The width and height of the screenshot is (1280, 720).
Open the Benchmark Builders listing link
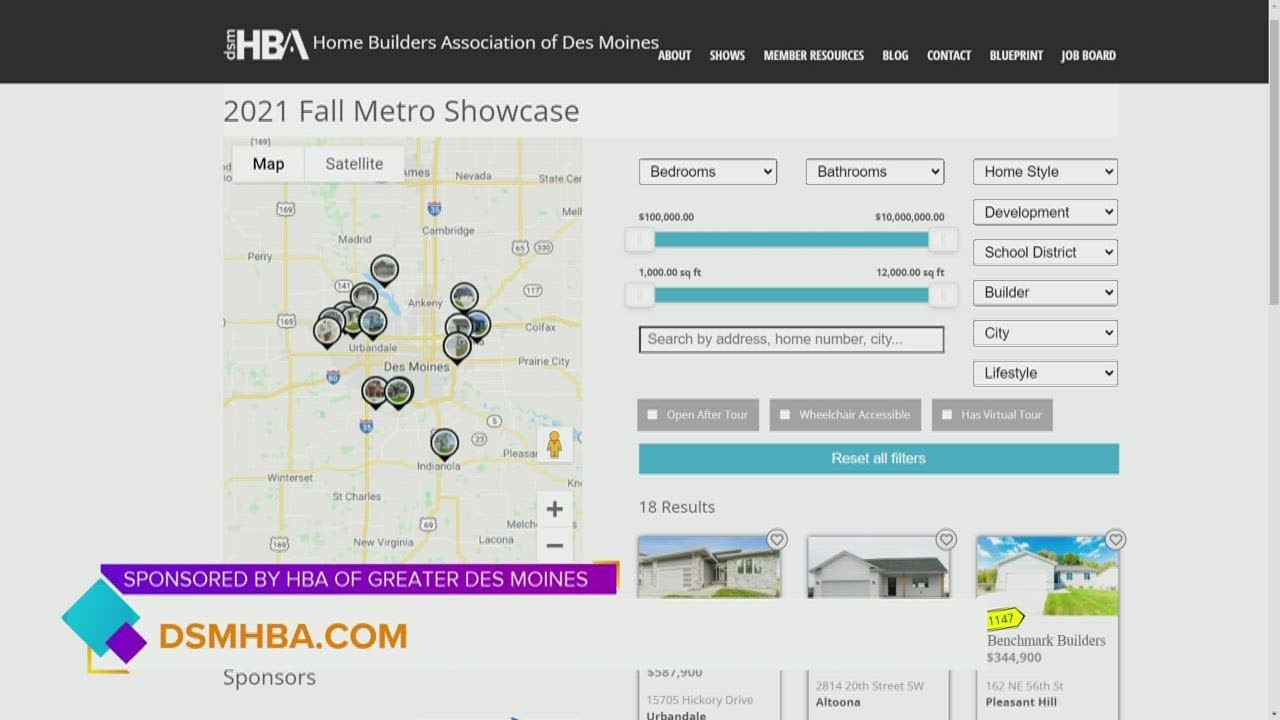(1046, 641)
